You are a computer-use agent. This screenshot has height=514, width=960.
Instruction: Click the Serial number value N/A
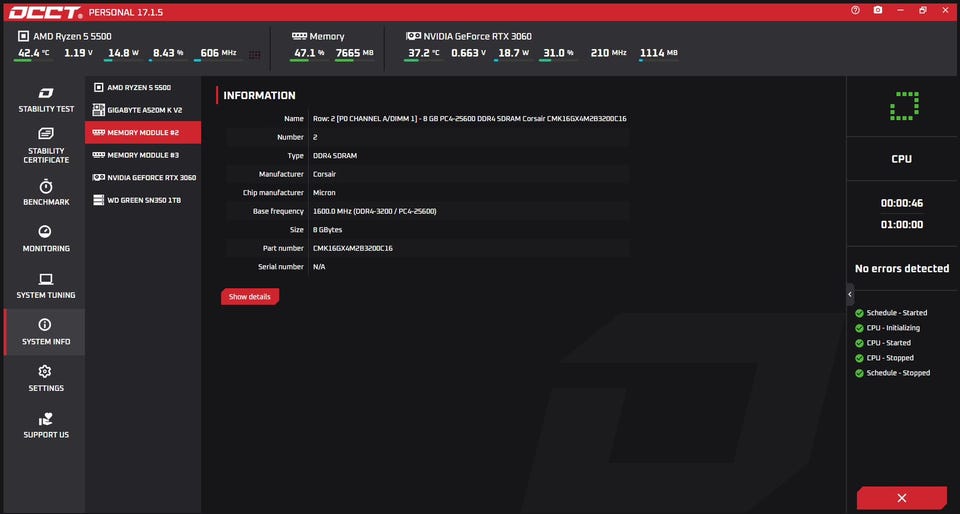tap(319, 267)
